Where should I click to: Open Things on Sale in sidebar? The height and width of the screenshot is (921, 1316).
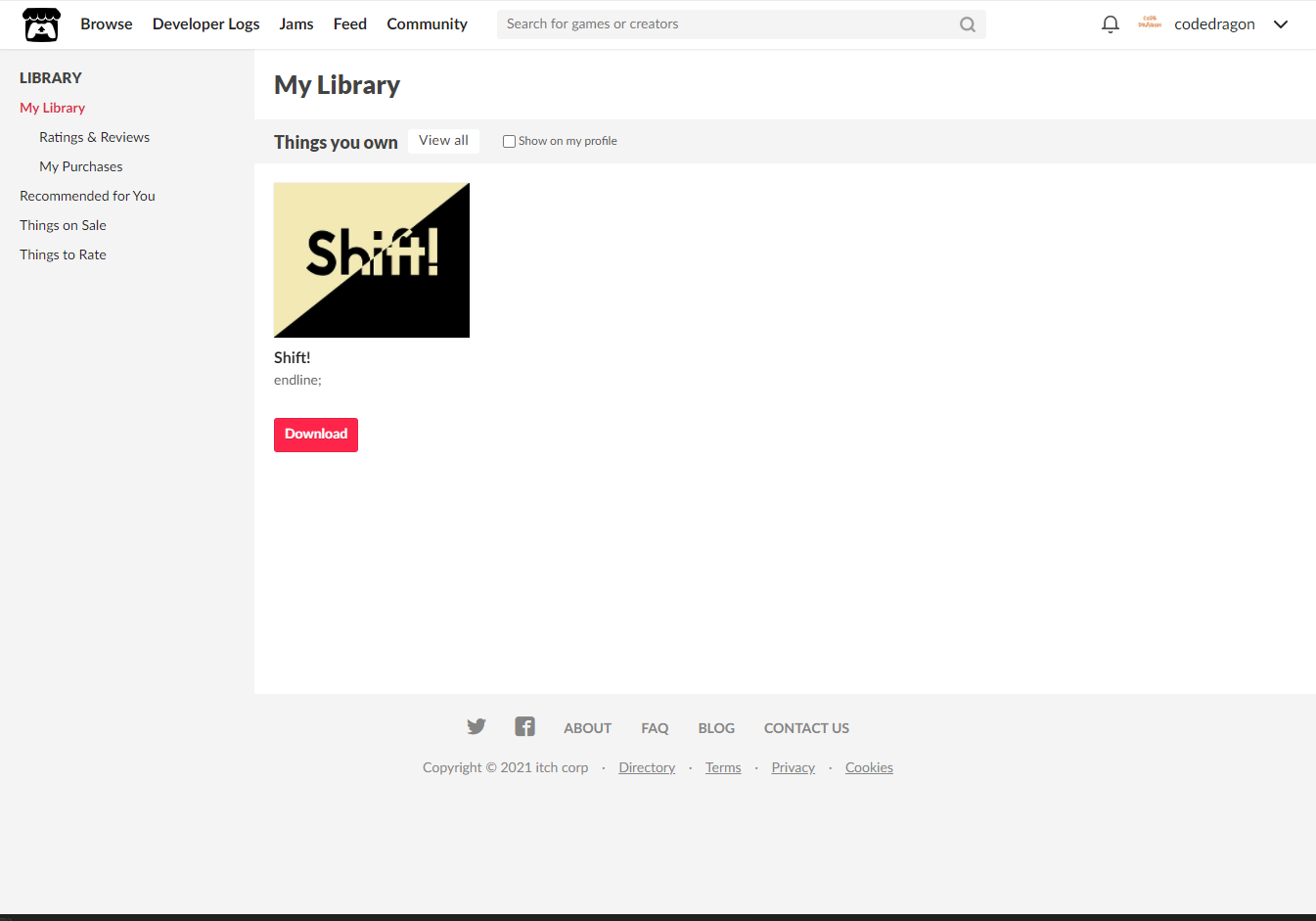(64, 225)
